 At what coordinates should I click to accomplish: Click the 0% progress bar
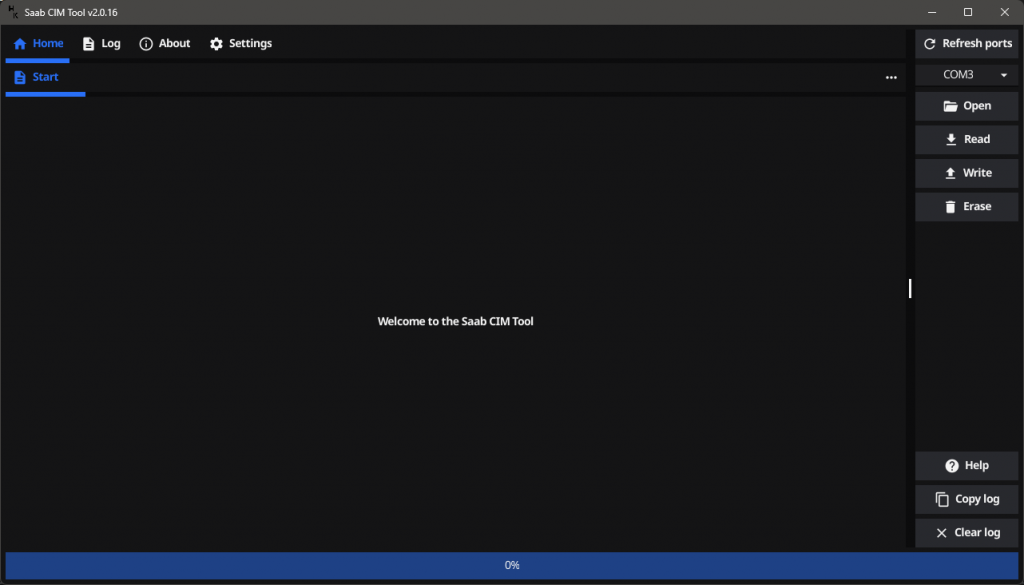[512, 565]
